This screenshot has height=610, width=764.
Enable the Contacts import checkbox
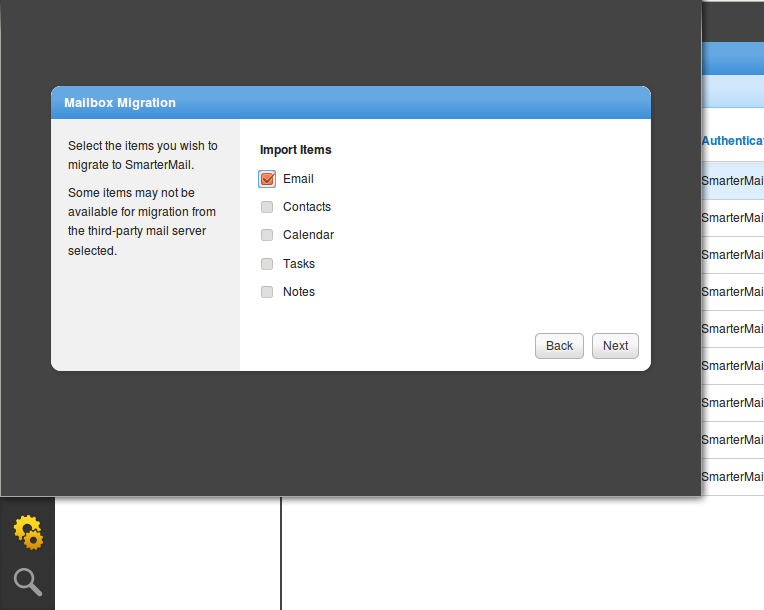(x=267, y=207)
